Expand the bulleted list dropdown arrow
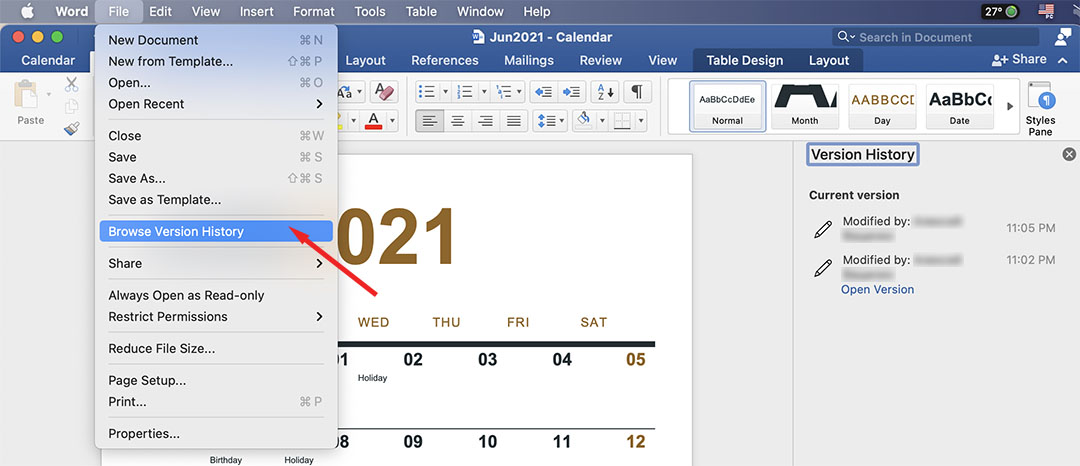 tap(445, 92)
